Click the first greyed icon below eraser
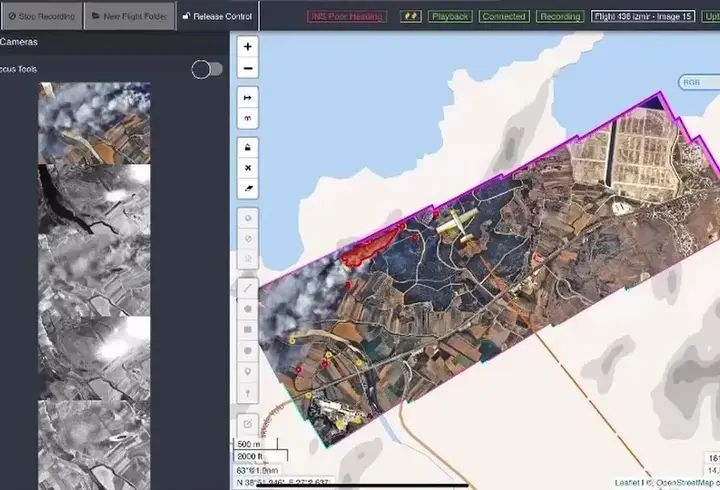The height and width of the screenshot is (490, 720). click(x=248, y=218)
